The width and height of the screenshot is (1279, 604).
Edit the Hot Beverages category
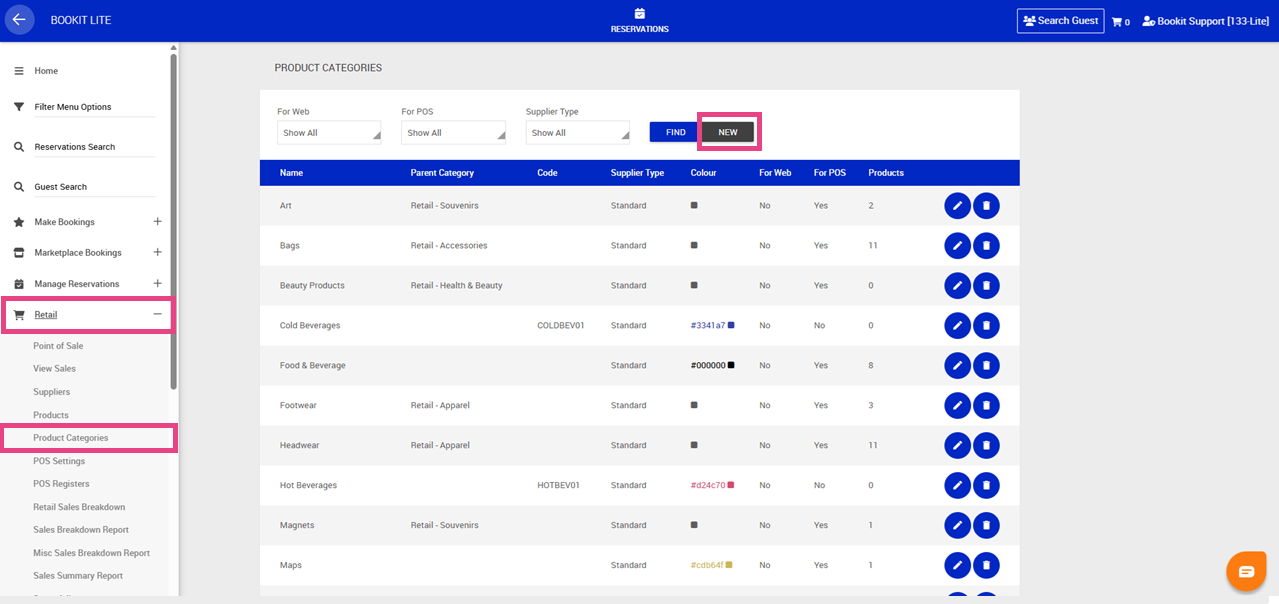957,486
